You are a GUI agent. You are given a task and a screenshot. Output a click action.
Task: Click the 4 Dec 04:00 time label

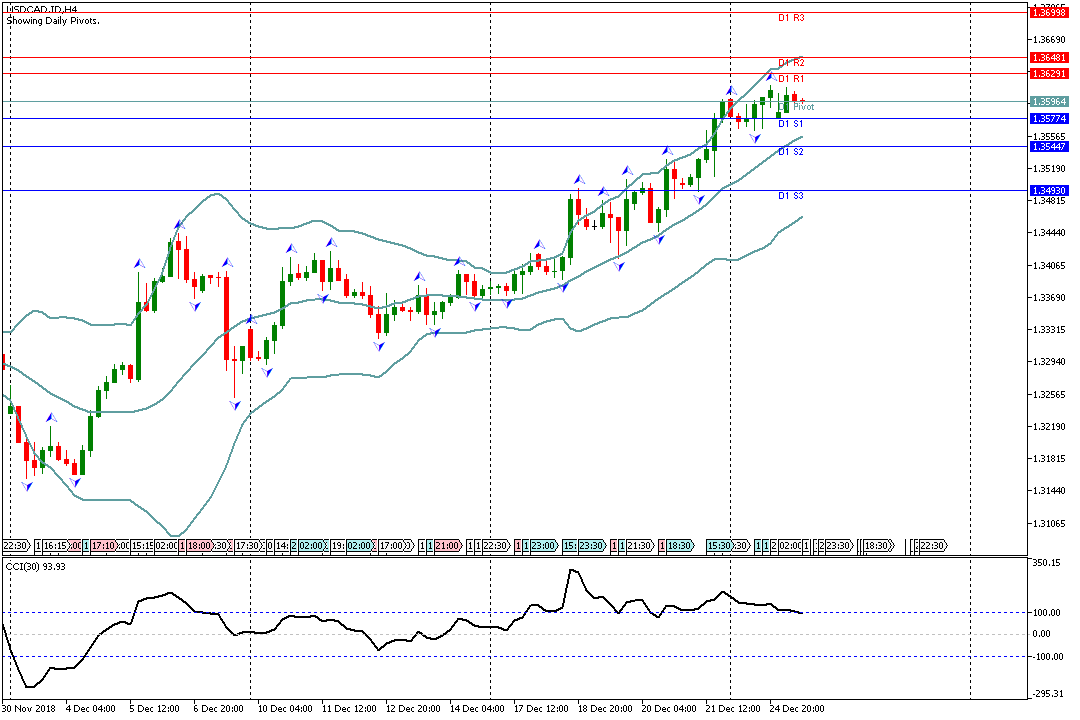[90, 708]
